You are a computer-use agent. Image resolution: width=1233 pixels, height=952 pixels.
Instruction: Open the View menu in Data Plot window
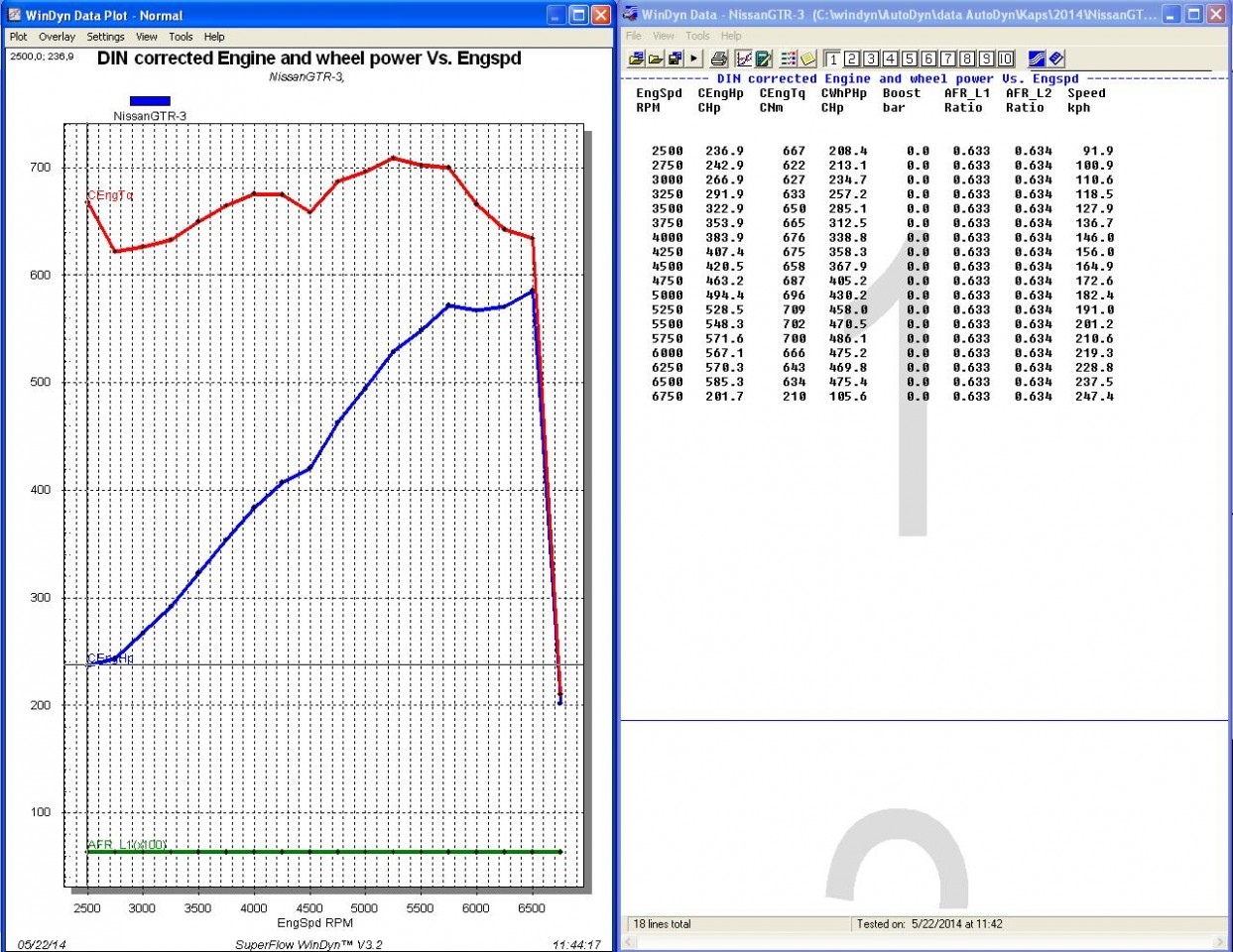(147, 37)
